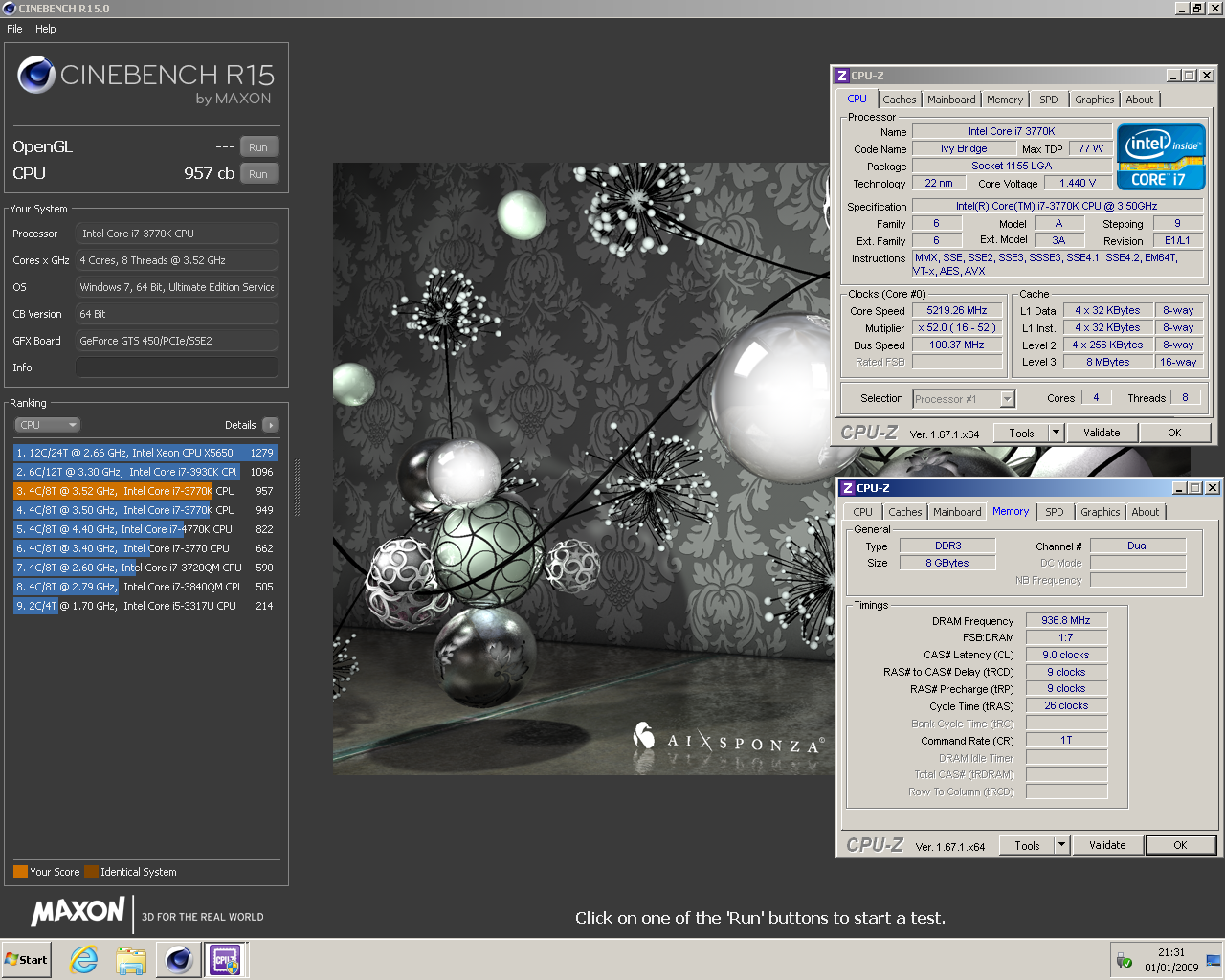The width and height of the screenshot is (1225, 980).
Task: Open Memory tab in upper CPU-Z window
Action: click(x=1005, y=100)
